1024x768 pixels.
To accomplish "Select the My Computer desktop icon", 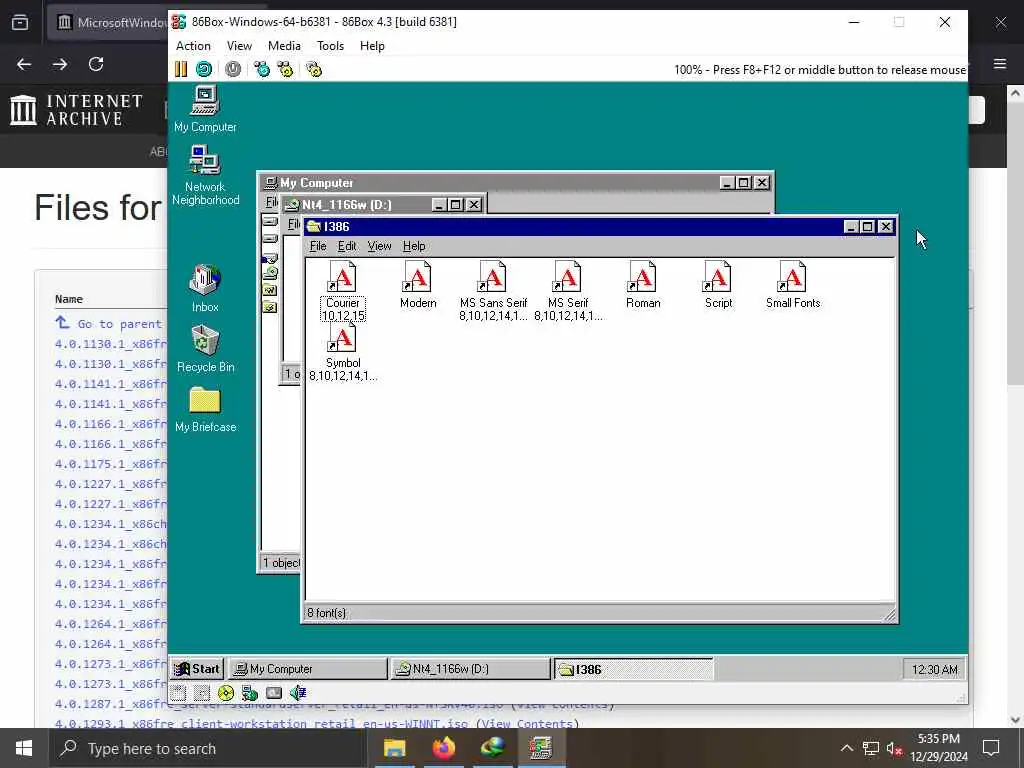I will coord(205,109).
